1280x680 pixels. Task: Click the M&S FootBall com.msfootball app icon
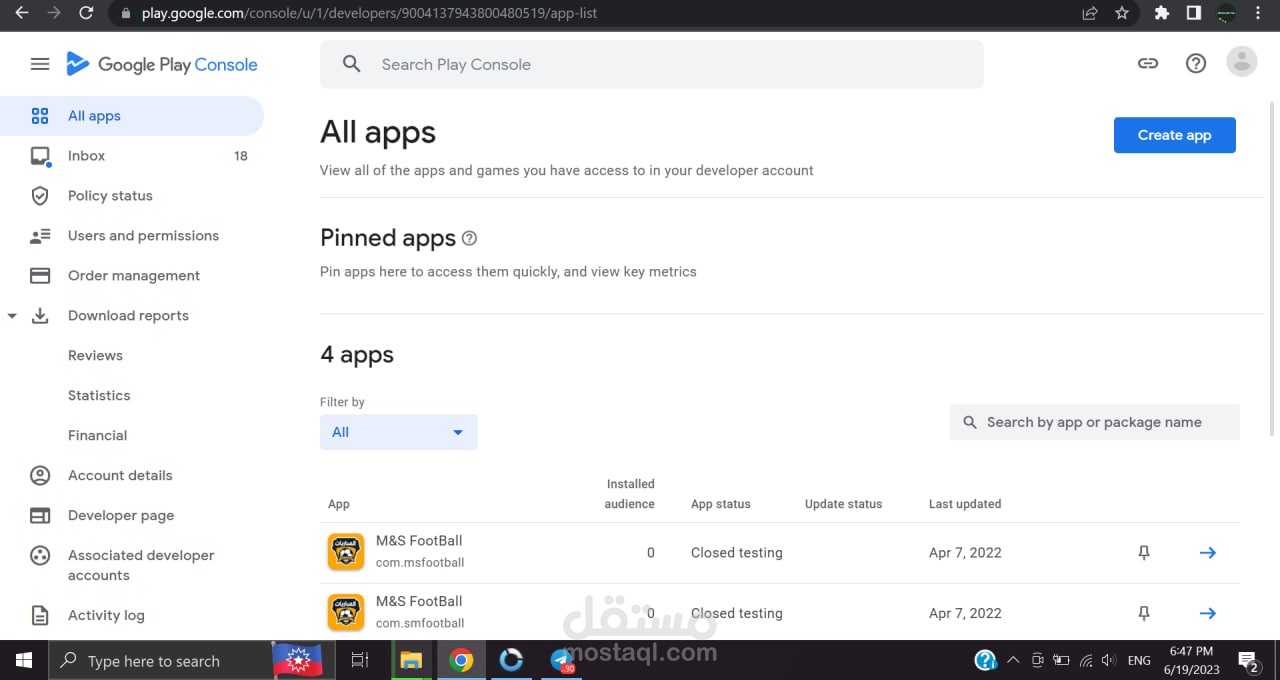(x=346, y=552)
